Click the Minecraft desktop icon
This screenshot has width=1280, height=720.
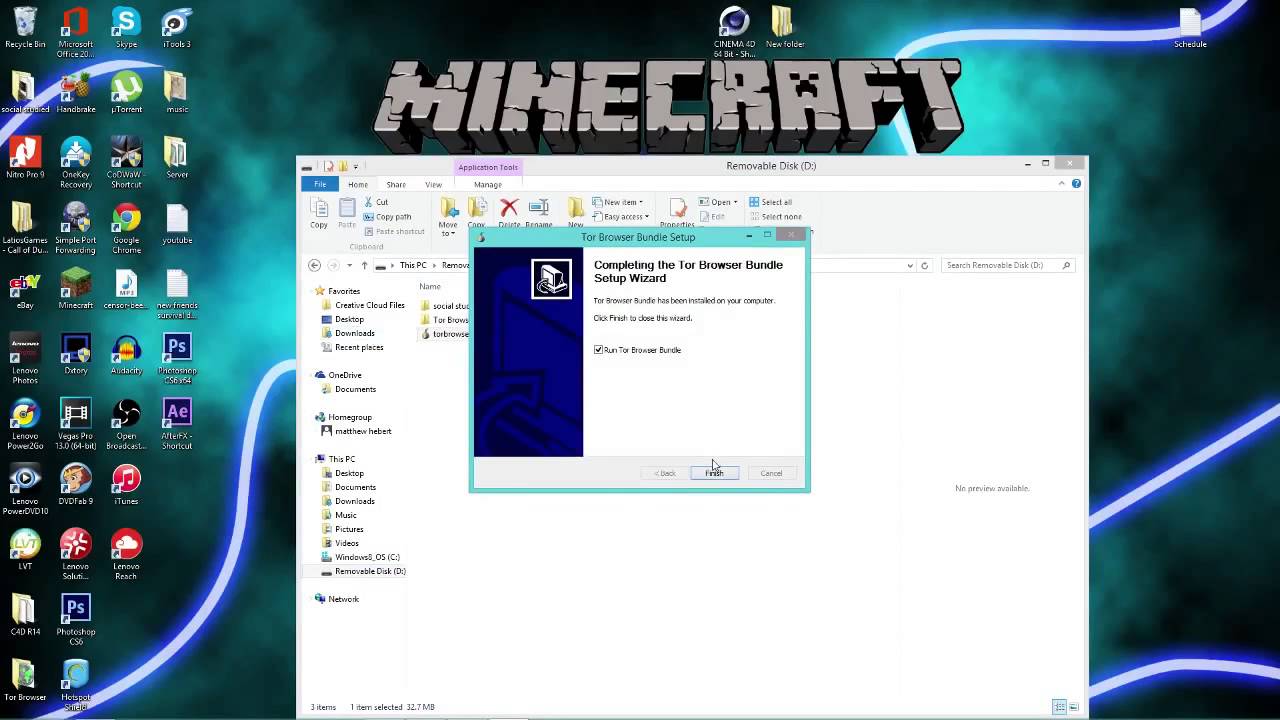pos(75,290)
